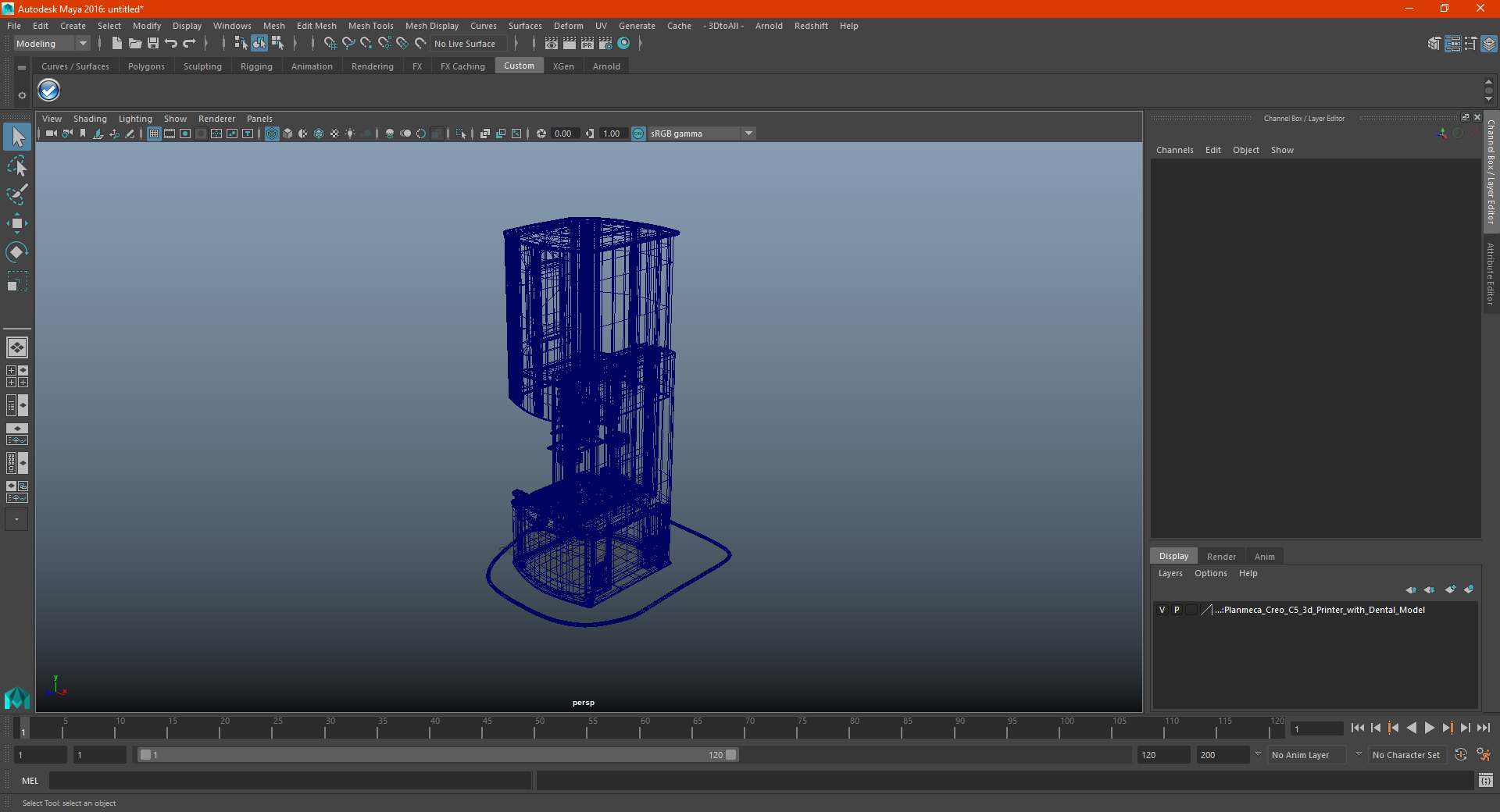Screen dimensions: 1500x812
Task: Open the Modeling menu set dropdown
Action: 52,44
